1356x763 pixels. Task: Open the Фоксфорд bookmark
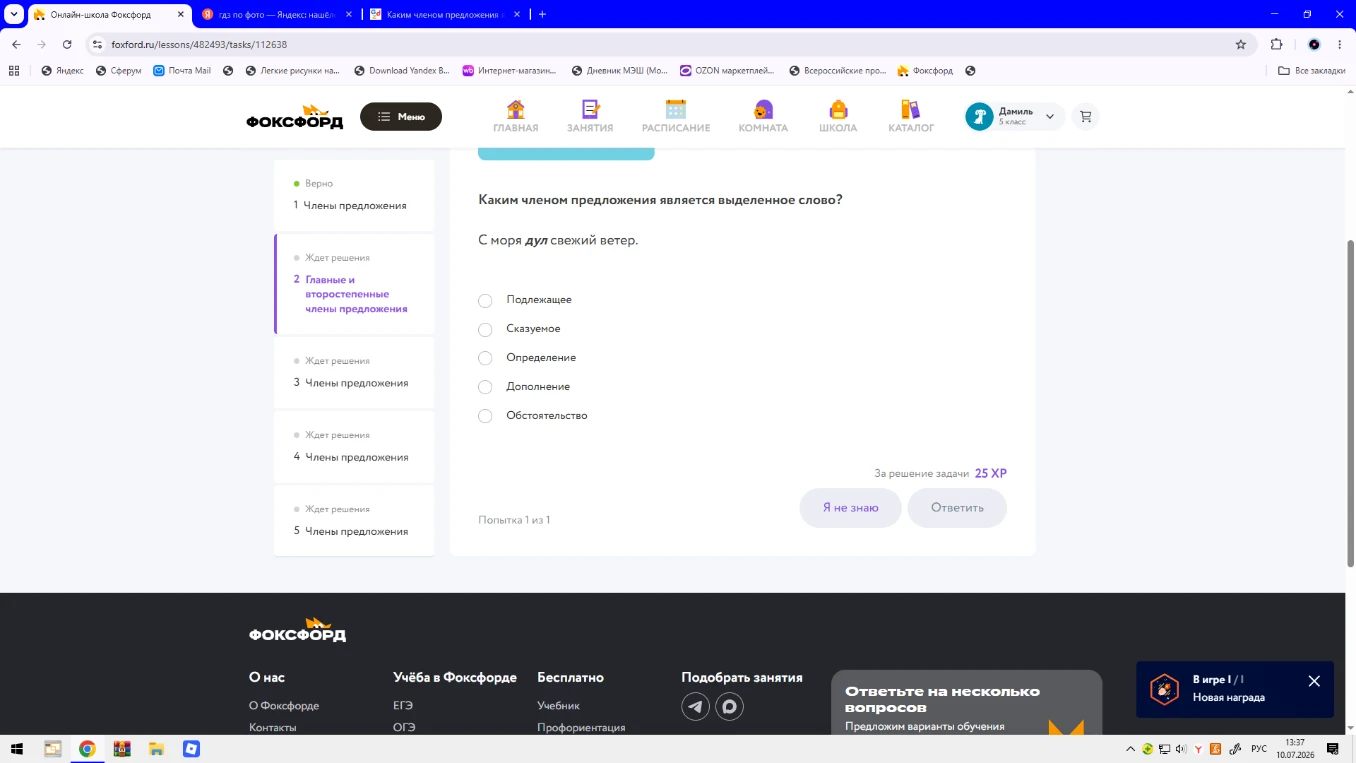coord(925,71)
